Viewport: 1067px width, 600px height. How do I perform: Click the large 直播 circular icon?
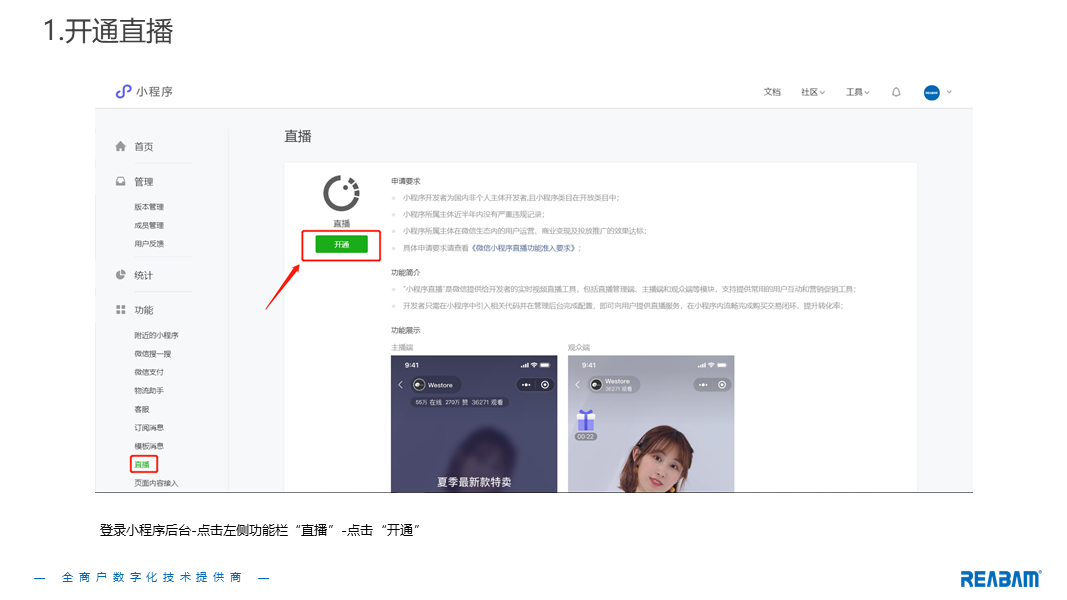(x=342, y=193)
